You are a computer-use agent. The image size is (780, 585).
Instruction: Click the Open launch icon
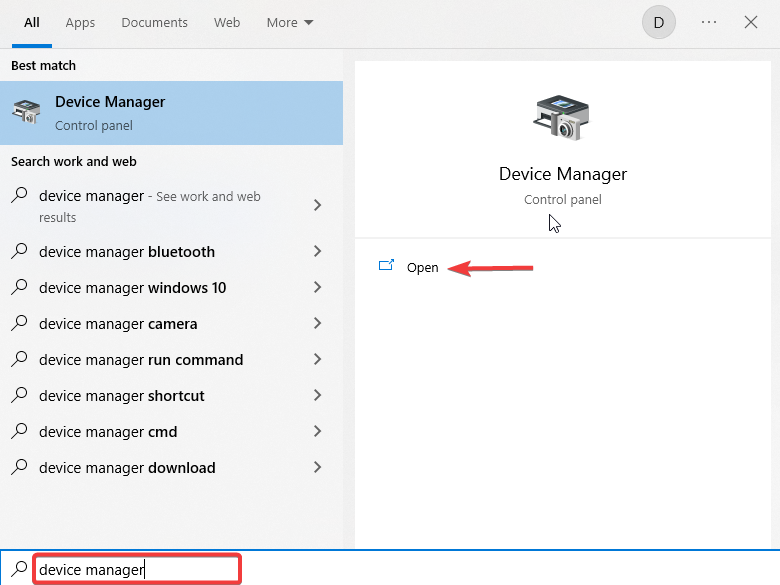386,265
